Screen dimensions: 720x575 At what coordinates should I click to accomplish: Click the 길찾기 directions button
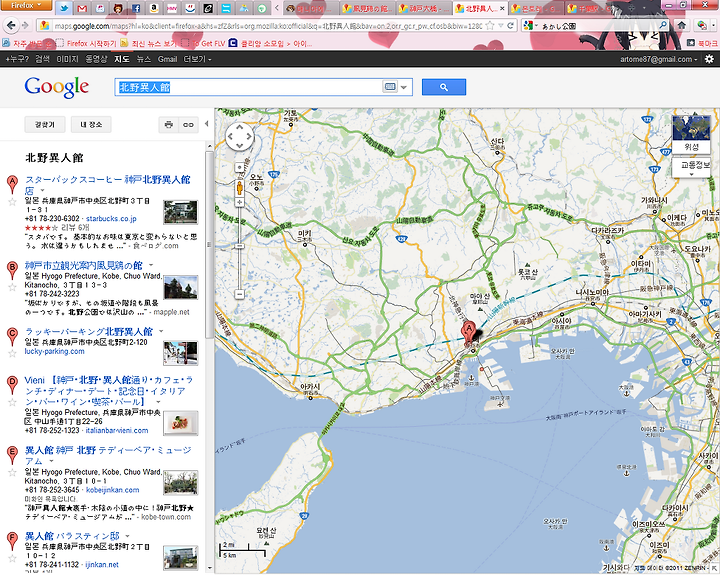pyautogui.click(x=45, y=124)
